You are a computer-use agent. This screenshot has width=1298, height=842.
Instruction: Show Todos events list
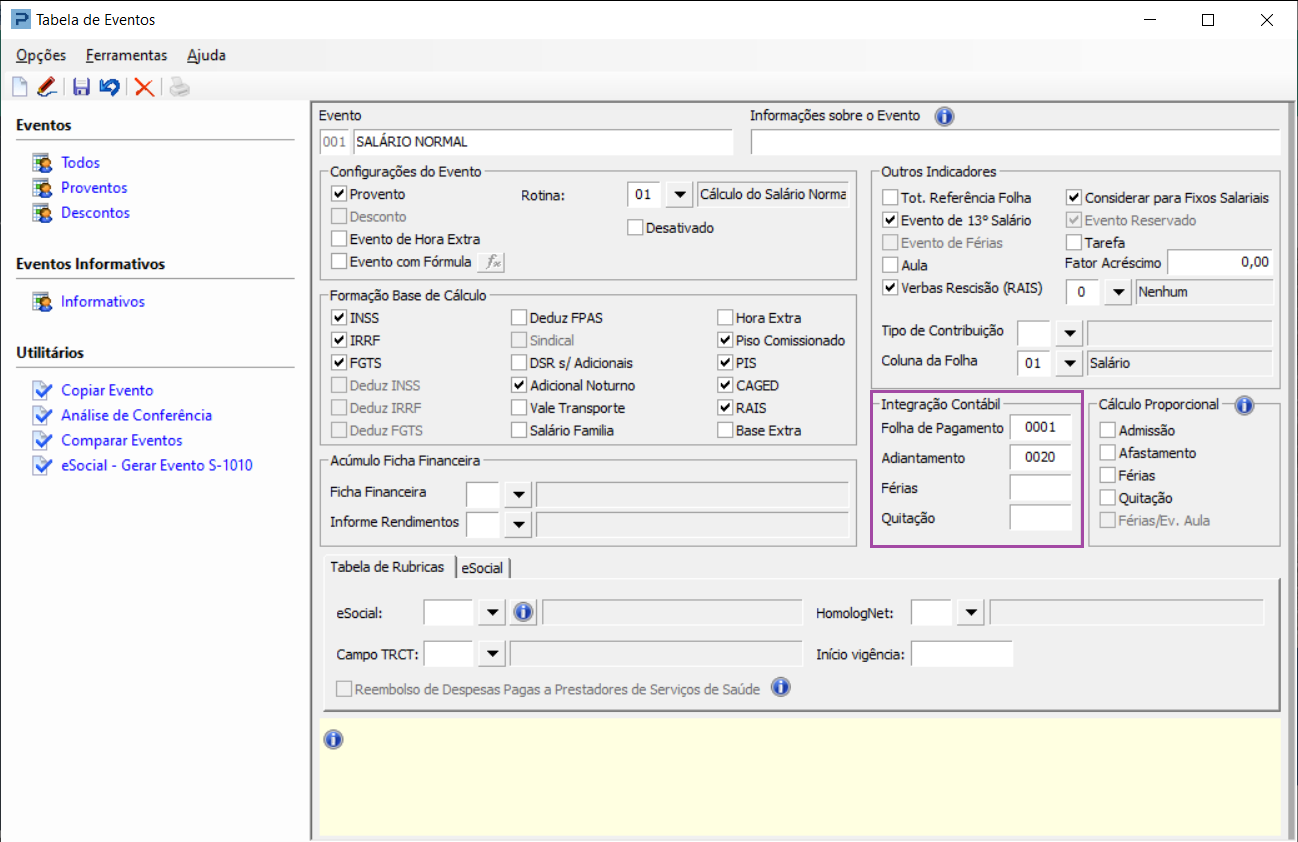(x=81, y=162)
